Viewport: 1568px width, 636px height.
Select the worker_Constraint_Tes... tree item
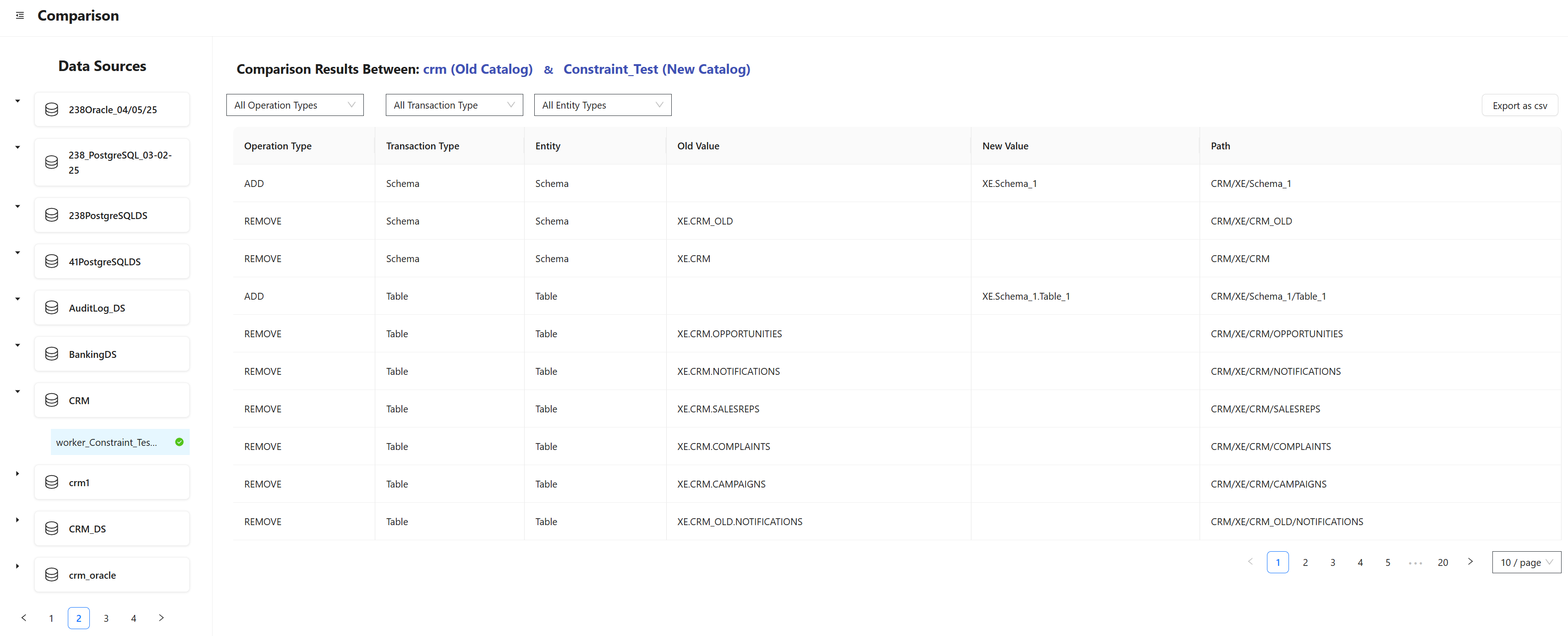(107, 443)
